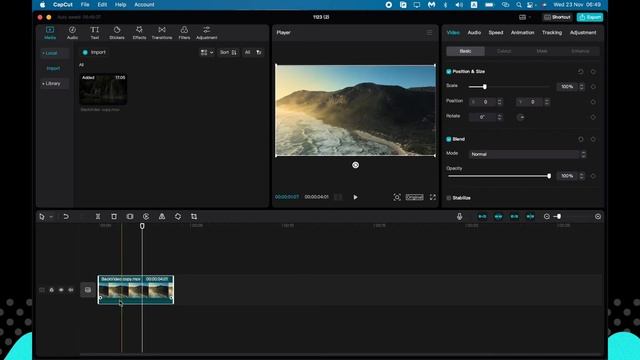Click the Mirror flip icon
Image resolution: width=640 pixels, height=360 pixels.
[x=162, y=216]
